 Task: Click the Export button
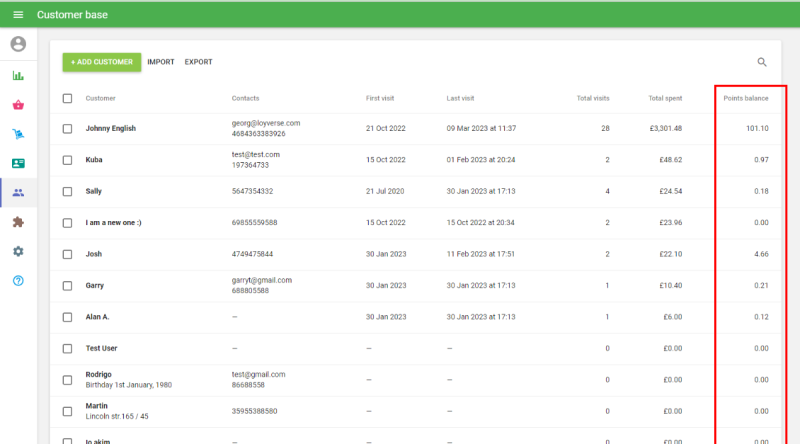coord(198,62)
